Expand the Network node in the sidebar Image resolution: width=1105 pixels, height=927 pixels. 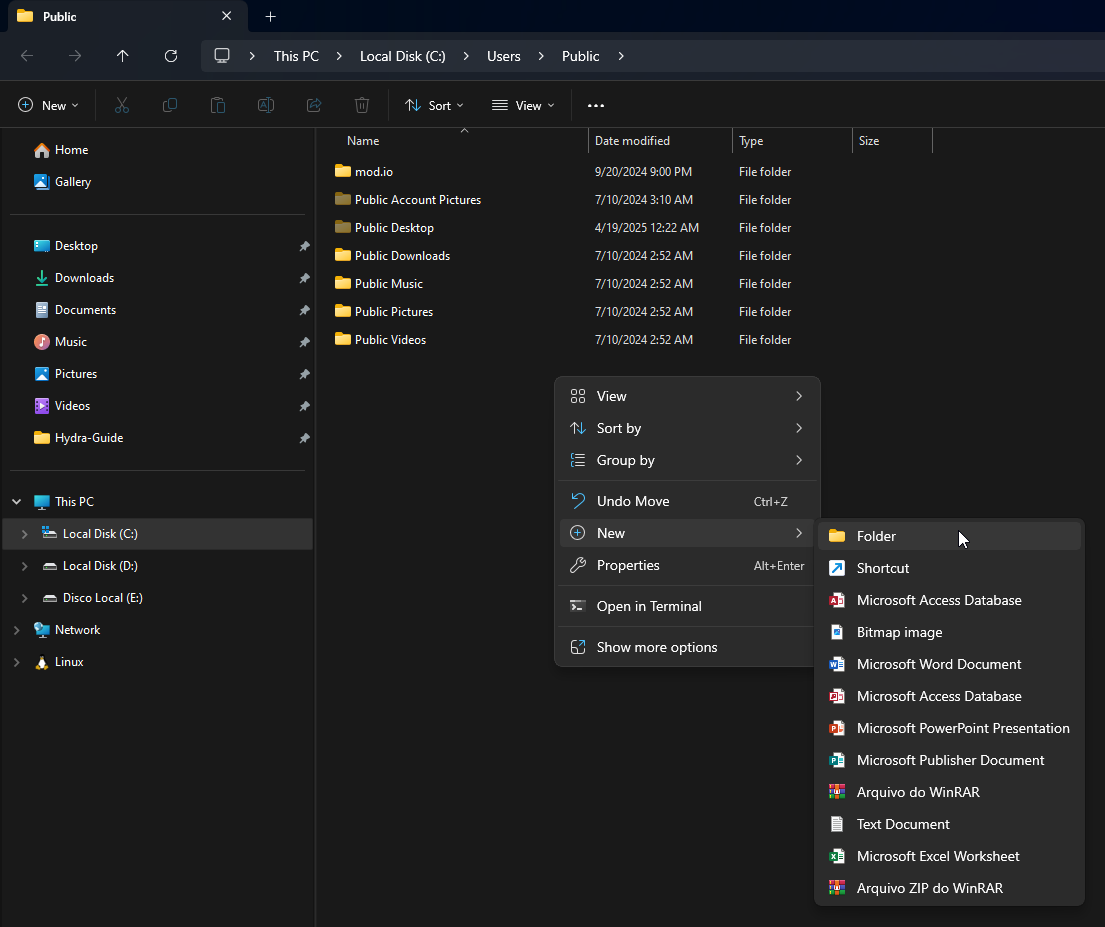tap(16, 630)
